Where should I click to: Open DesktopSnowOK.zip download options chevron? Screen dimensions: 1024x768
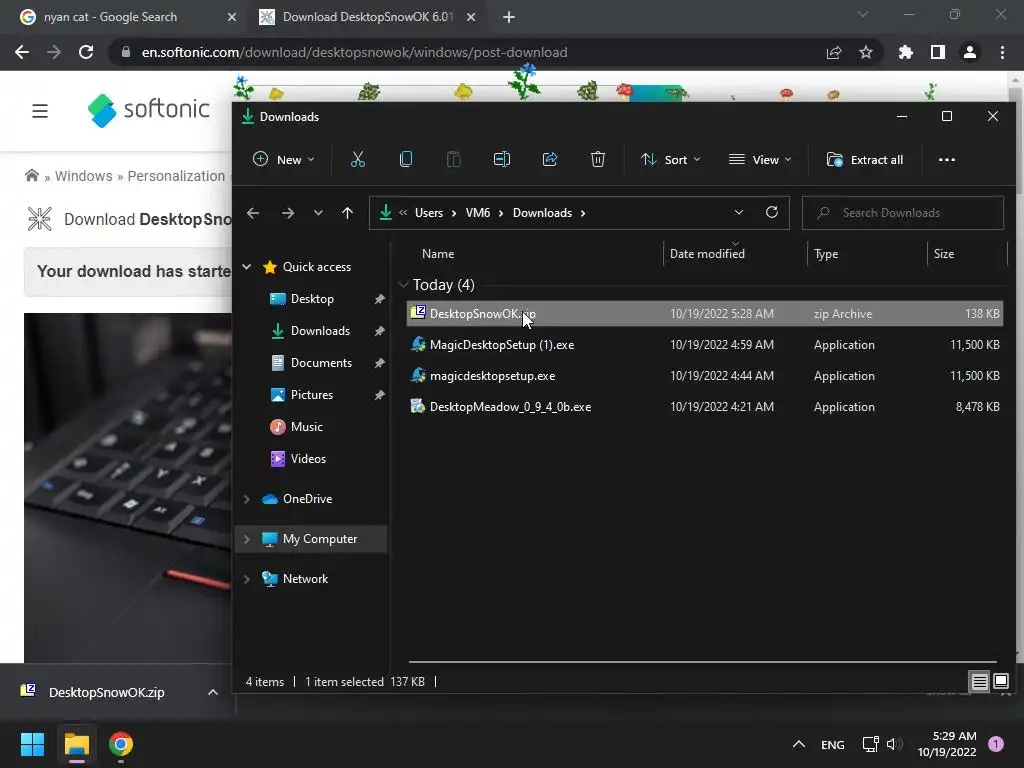pos(213,692)
